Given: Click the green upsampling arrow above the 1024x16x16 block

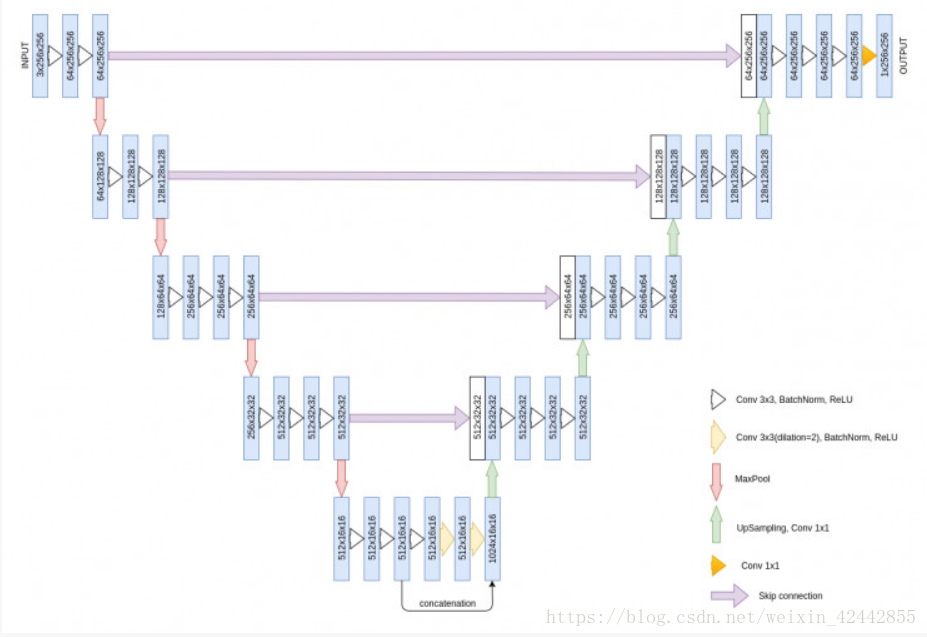Looking at the screenshot, I should coord(492,479).
